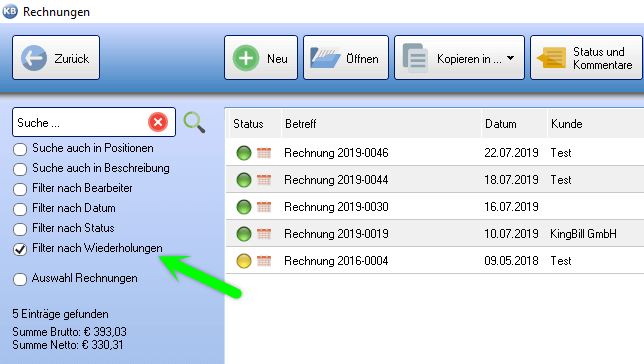Sort by Status column header
This screenshot has width=644, height=364.
pyautogui.click(x=255, y=124)
